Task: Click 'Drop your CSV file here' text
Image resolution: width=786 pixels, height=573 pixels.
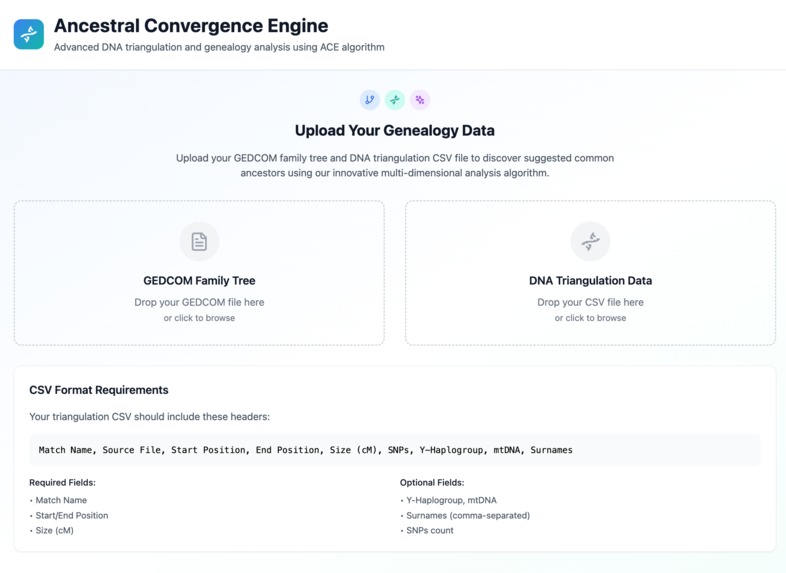Action: coord(590,302)
